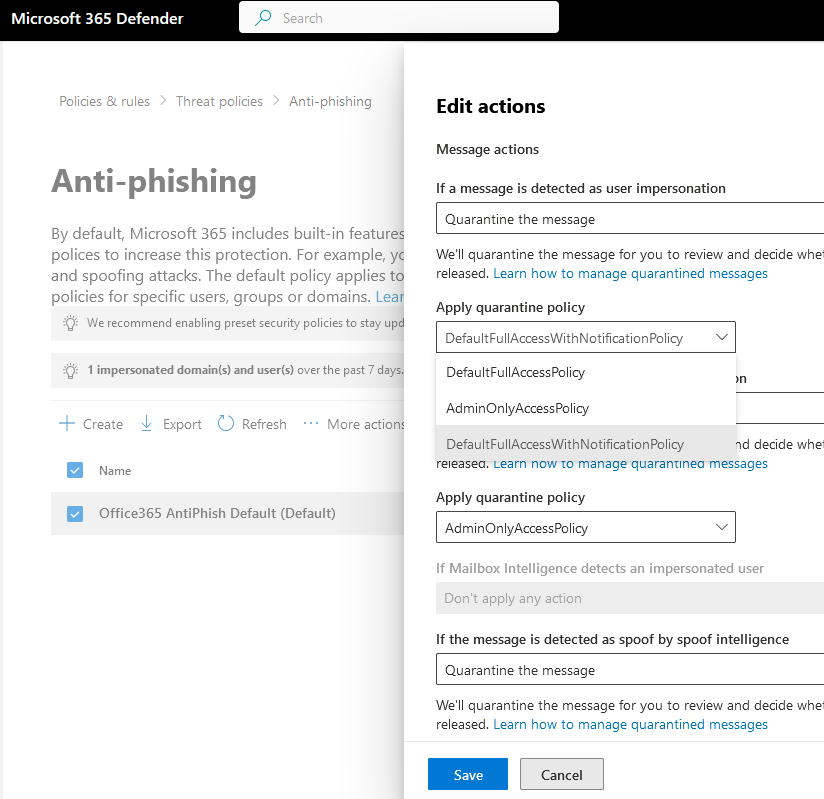
Task: Click the Export download icon
Action: (147, 424)
